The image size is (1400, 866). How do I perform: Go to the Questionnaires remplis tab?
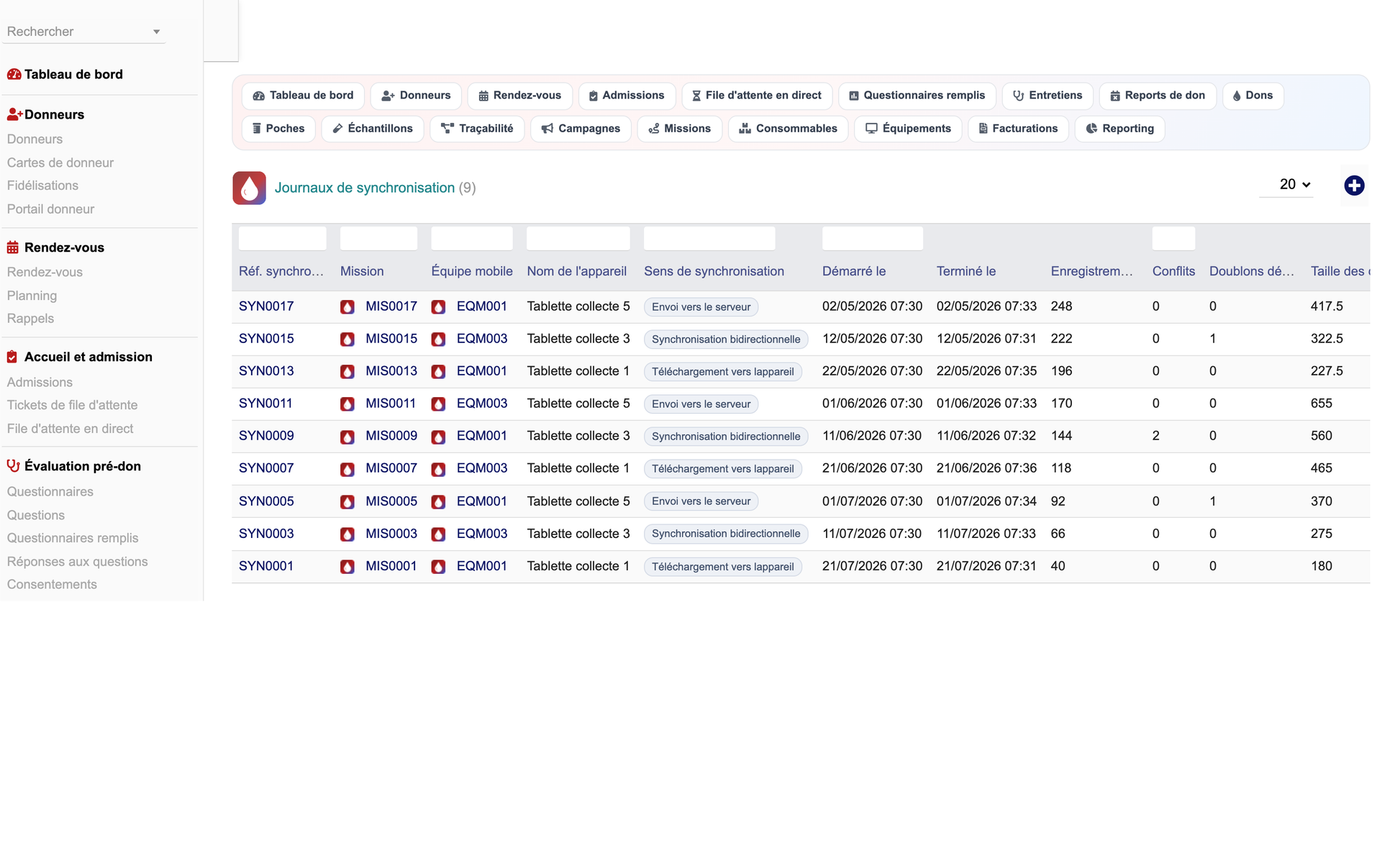point(917,96)
